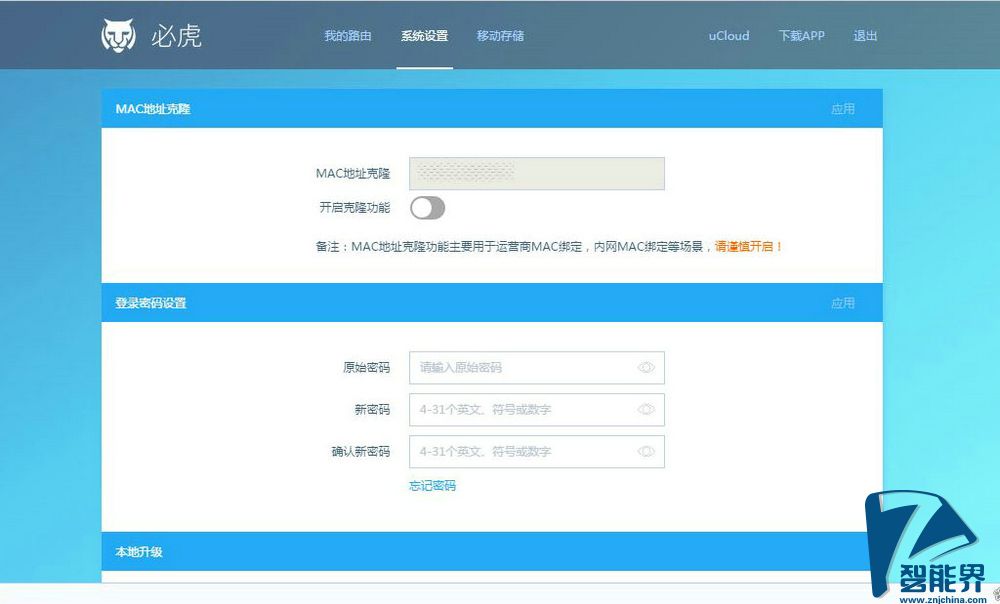Click the 确认新密码 input field
The image size is (1000, 604).
click(520, 452)
